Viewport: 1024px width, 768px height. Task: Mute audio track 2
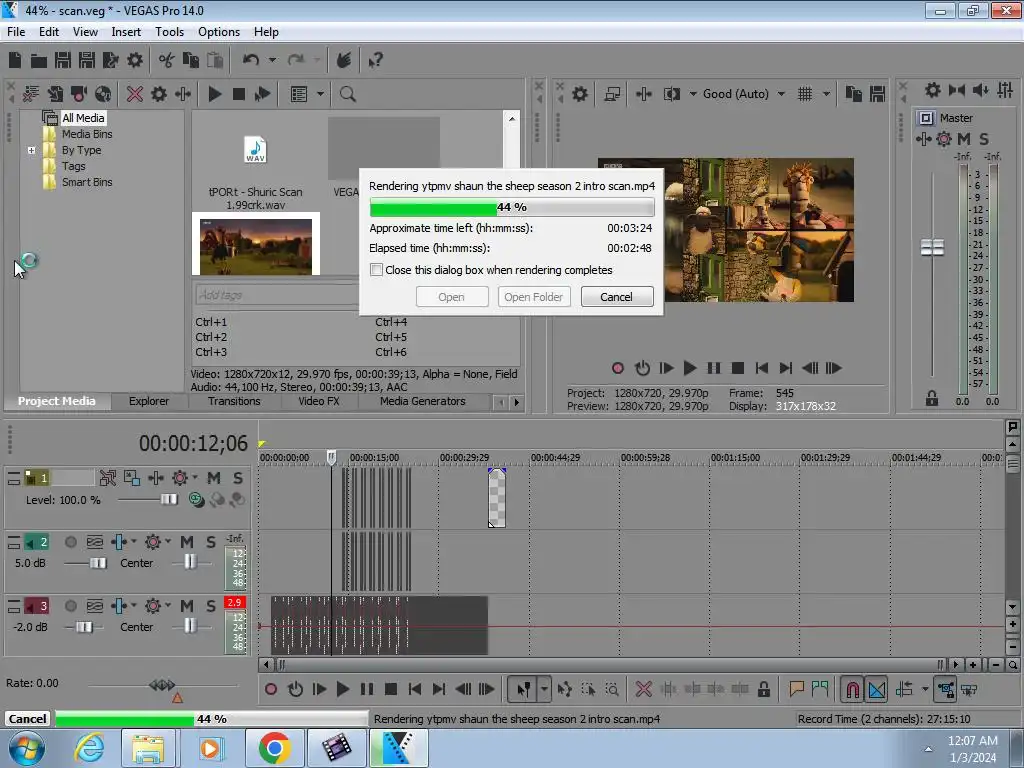(x=187, y=542)
